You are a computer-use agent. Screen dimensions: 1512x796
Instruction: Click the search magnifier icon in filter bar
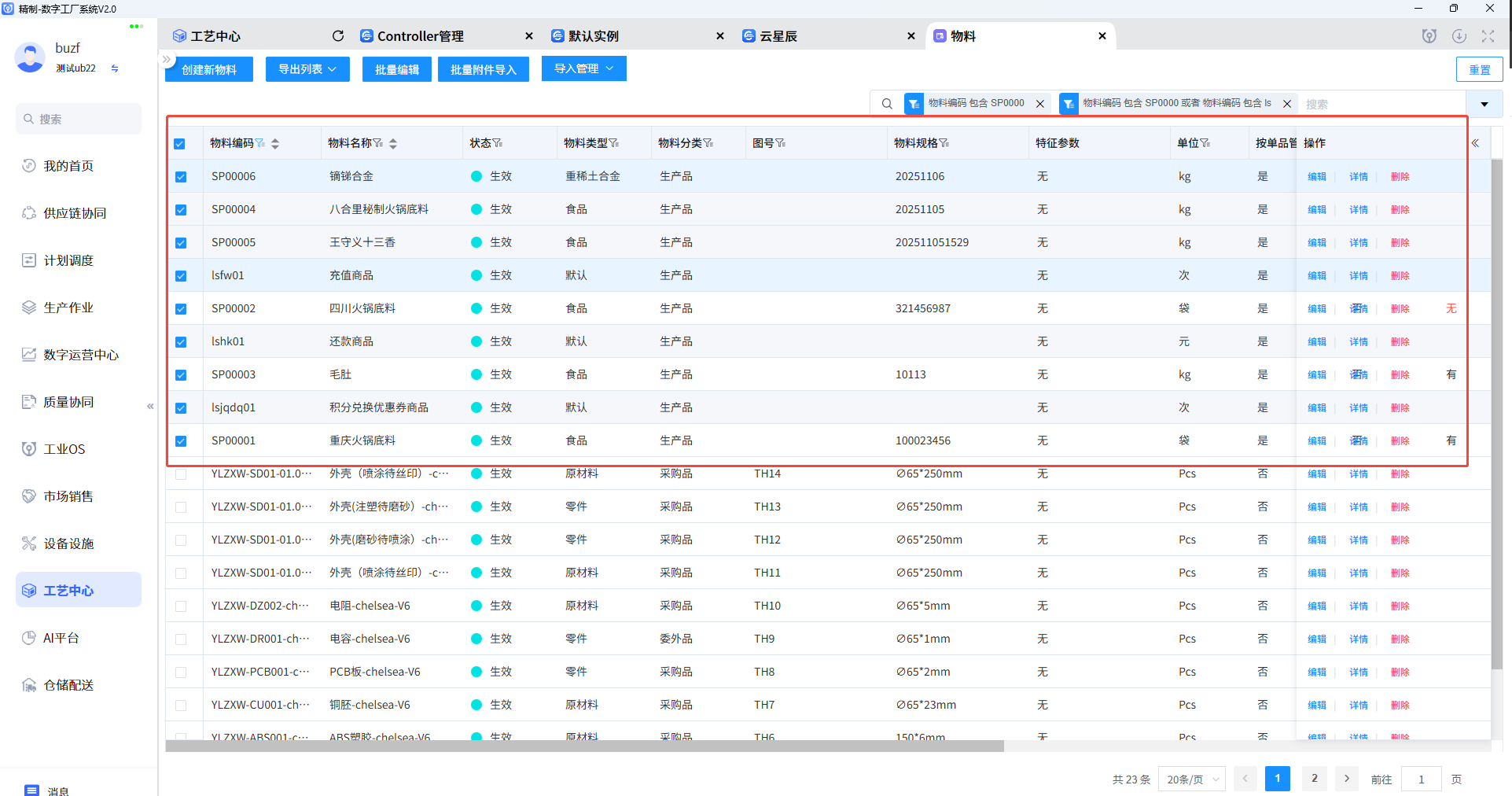pyautogui.click(x=887, y=104)
